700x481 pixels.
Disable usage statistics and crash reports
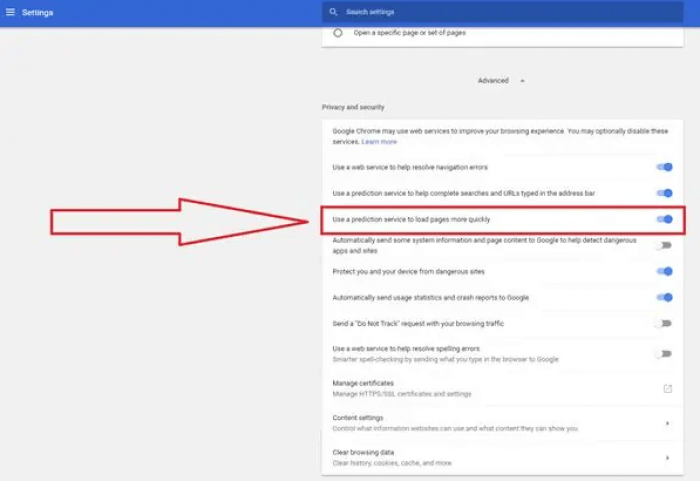pyautogui.click(x=664, y=297)
